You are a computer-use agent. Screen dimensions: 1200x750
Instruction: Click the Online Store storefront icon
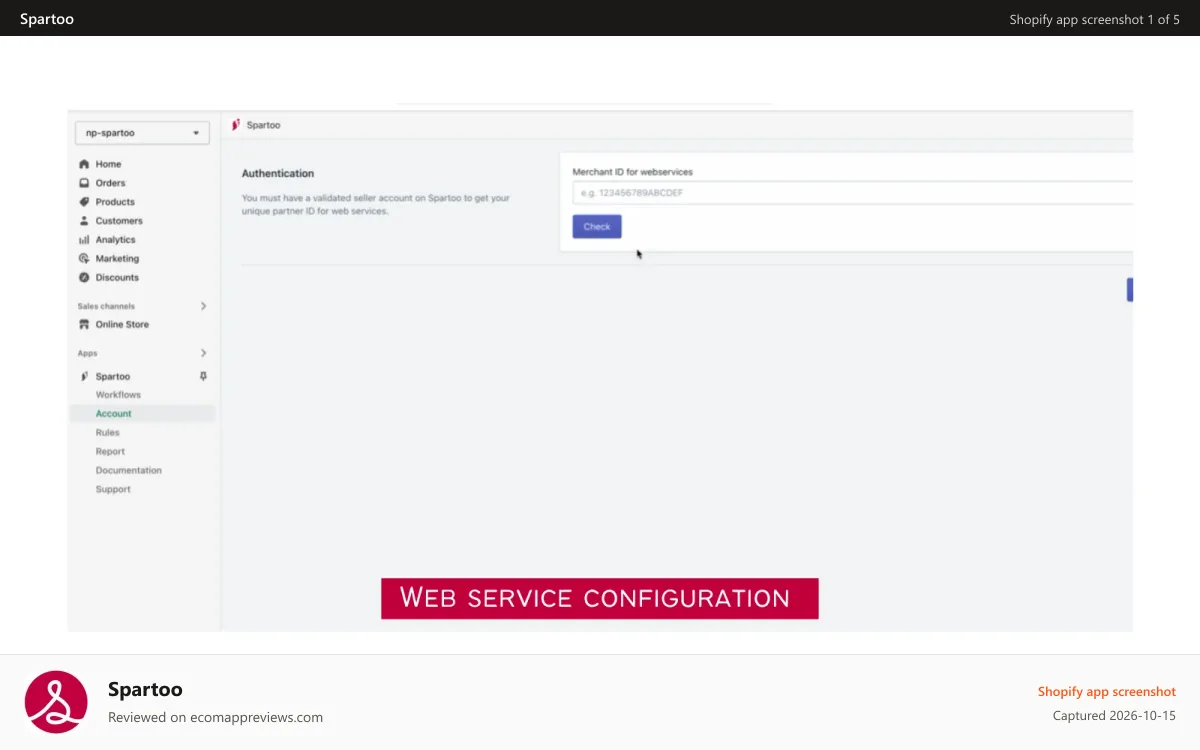84,325
